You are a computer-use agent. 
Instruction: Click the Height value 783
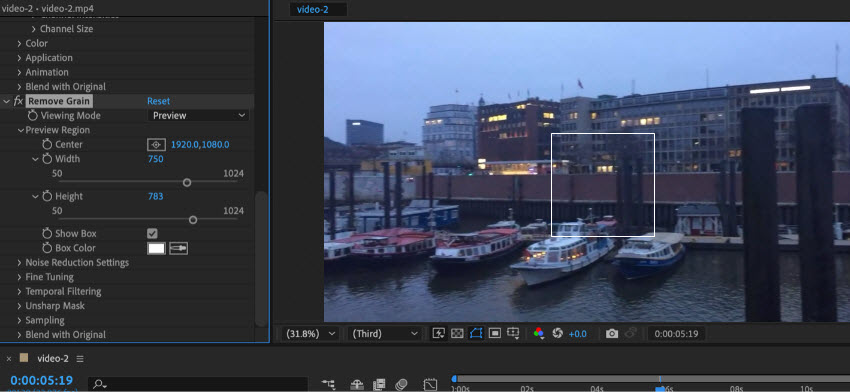(156, 196)
